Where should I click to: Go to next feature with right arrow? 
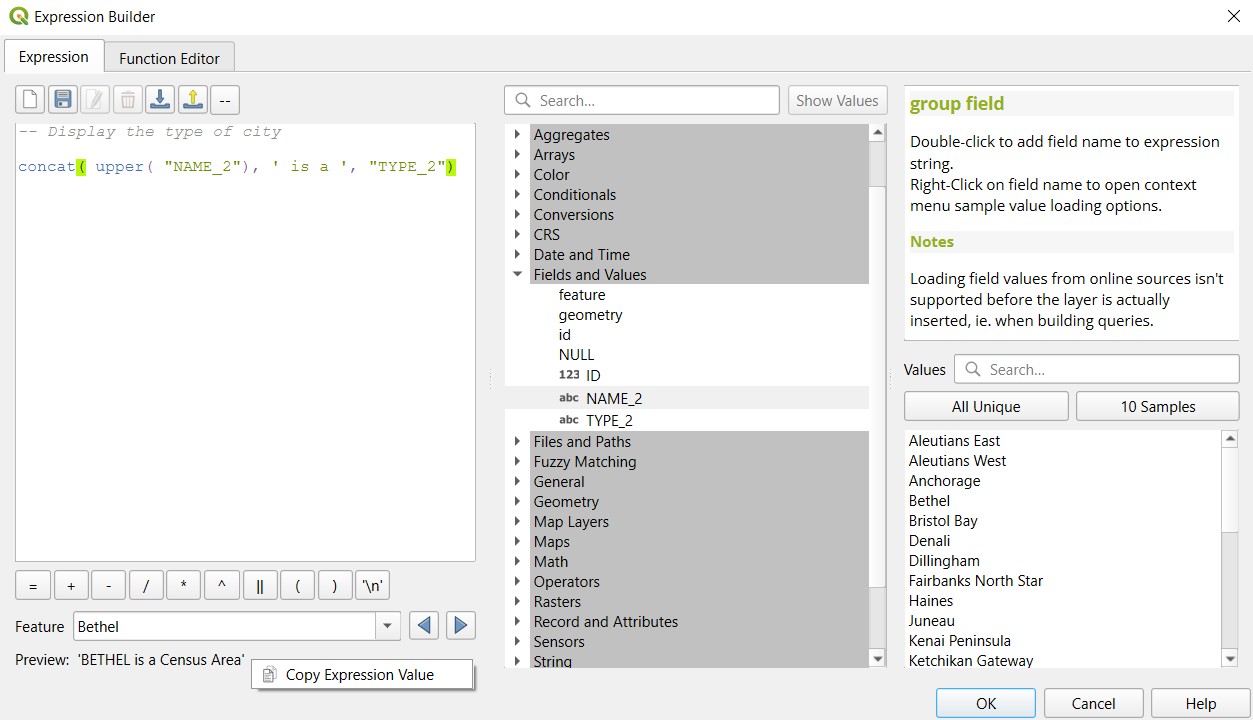point(460,626)
